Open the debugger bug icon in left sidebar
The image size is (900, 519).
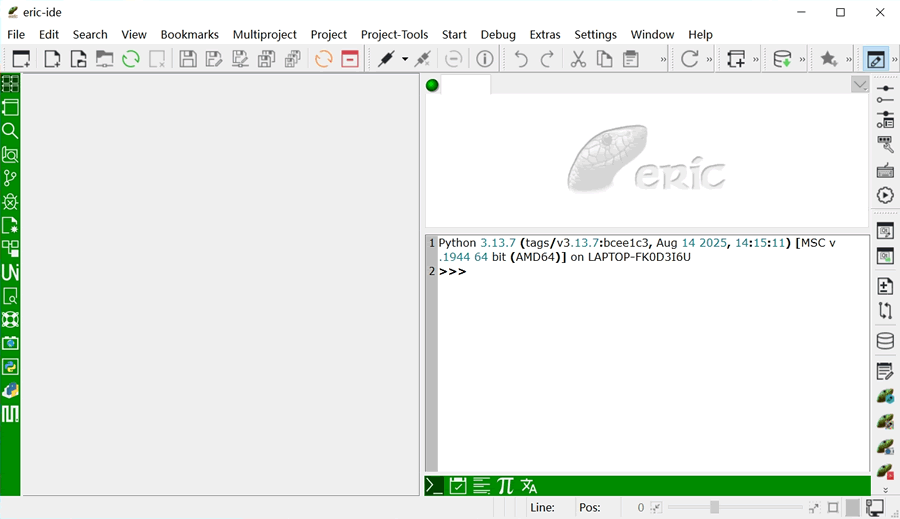(x=10, y=202)
